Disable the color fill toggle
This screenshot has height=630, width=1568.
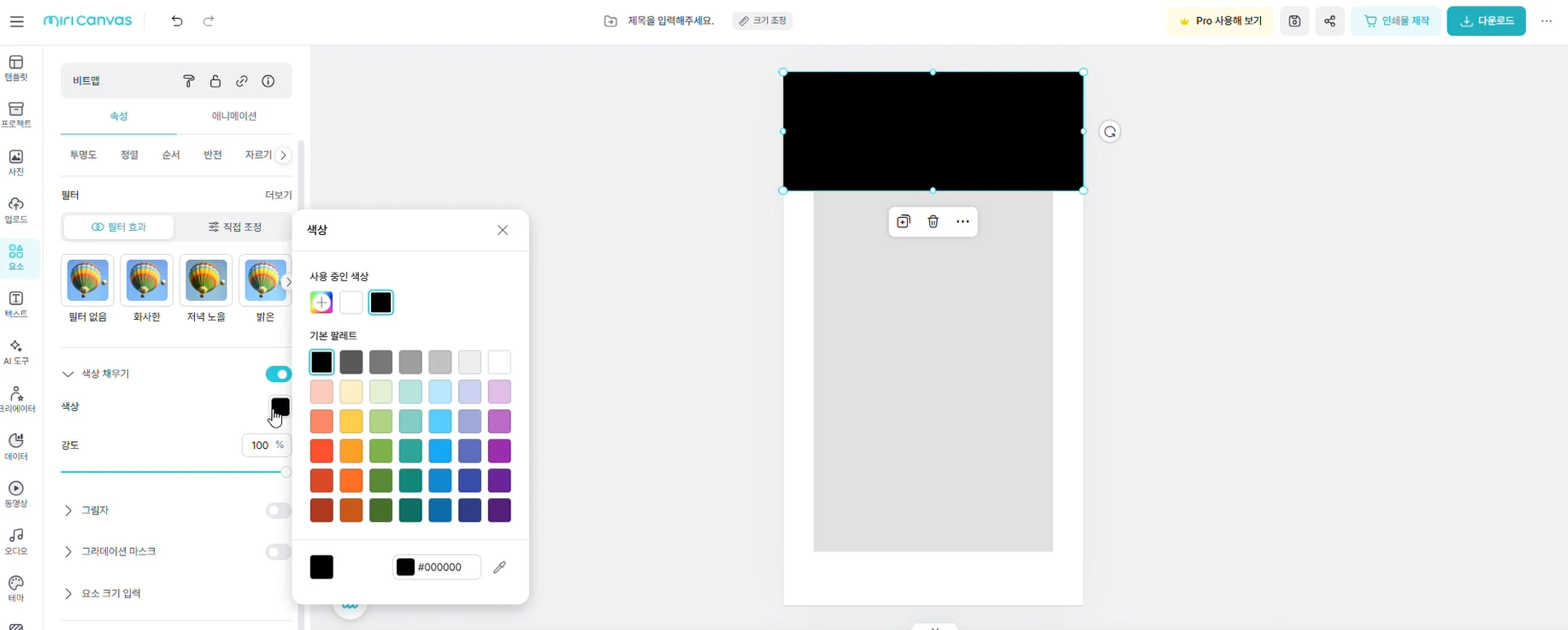(x=278, y=374)
